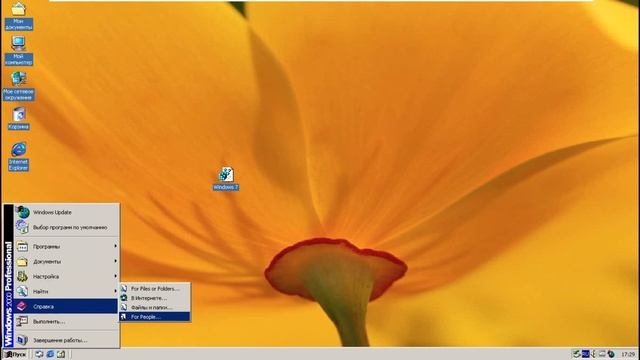The height and width of the screenshot is (360, 640).
Task: Click the Документы folder icon in Start menu
Action: click(x=22, y=261)
